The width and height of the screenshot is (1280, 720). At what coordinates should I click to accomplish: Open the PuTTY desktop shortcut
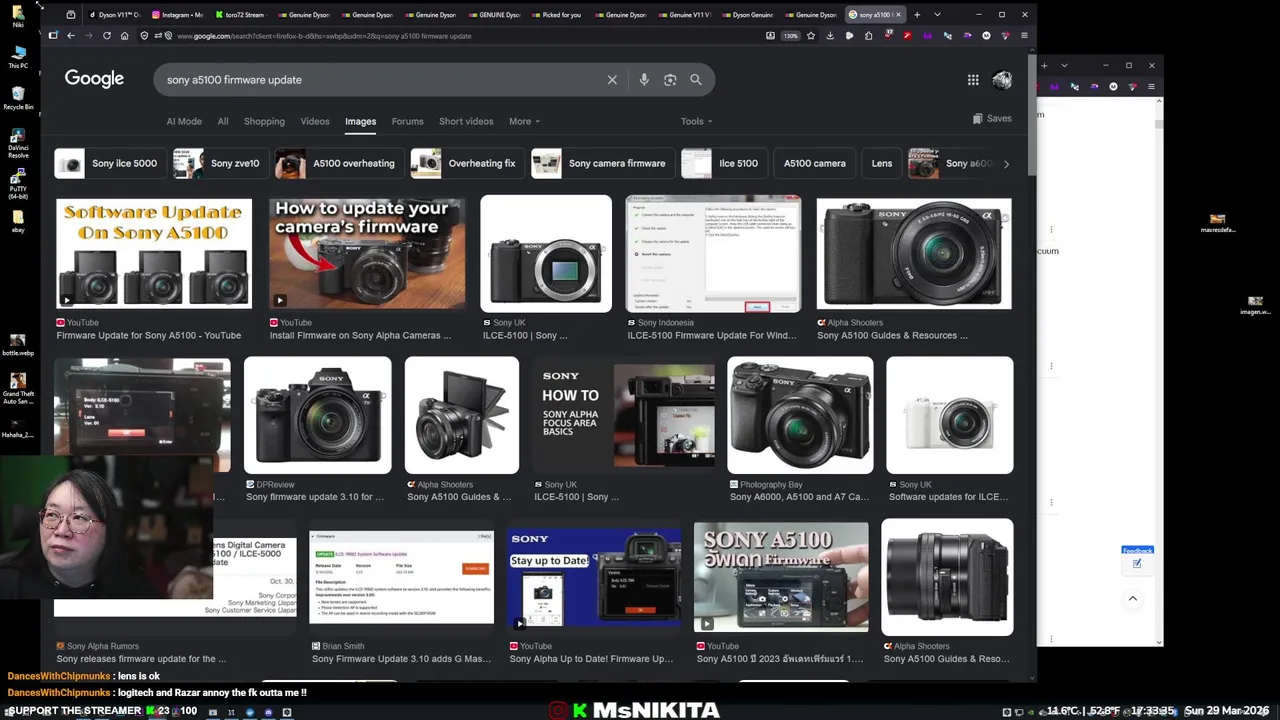point(18,184)
